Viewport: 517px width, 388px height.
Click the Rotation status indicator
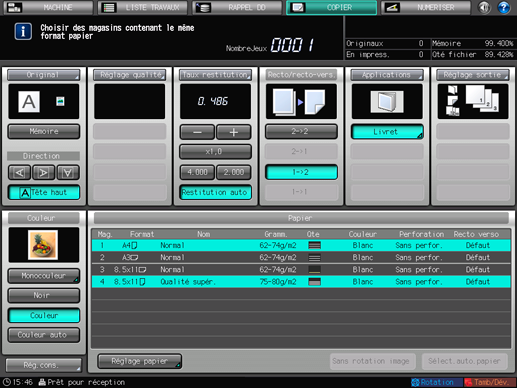(x=437, y=382)
